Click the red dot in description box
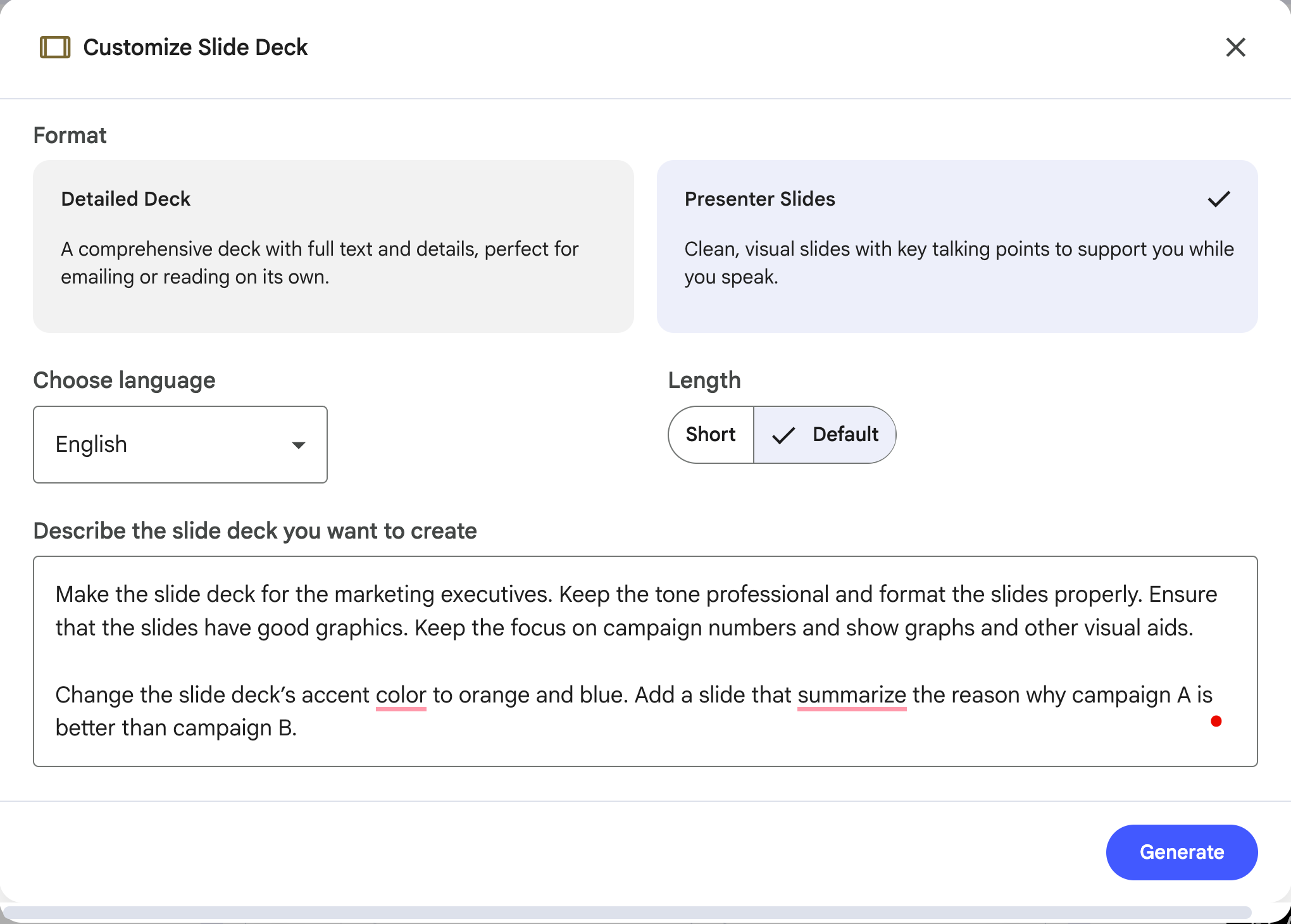This screenshot has height=924, width=1291. 1216,721
